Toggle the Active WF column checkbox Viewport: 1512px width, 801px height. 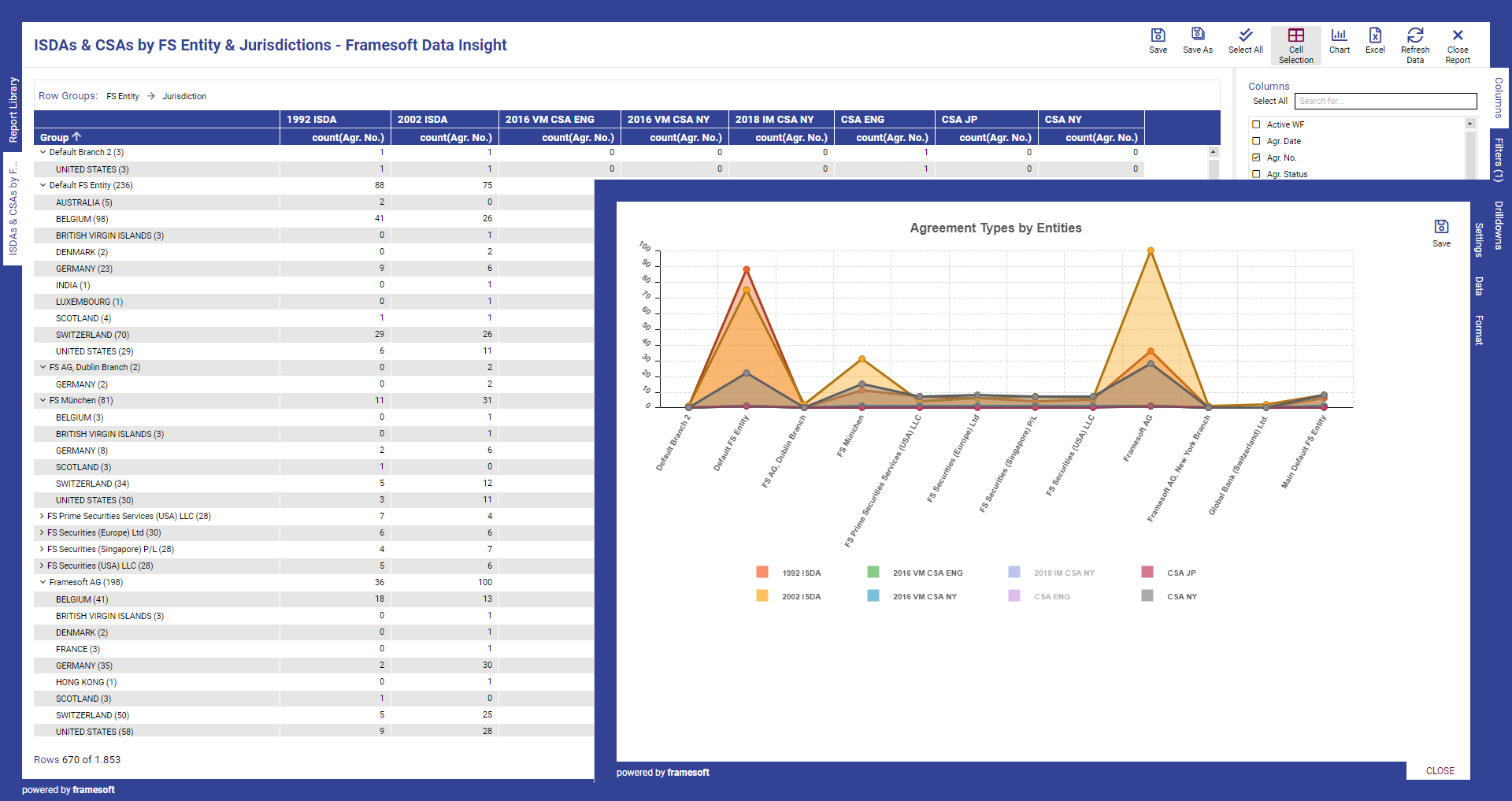coord(1256,124)
